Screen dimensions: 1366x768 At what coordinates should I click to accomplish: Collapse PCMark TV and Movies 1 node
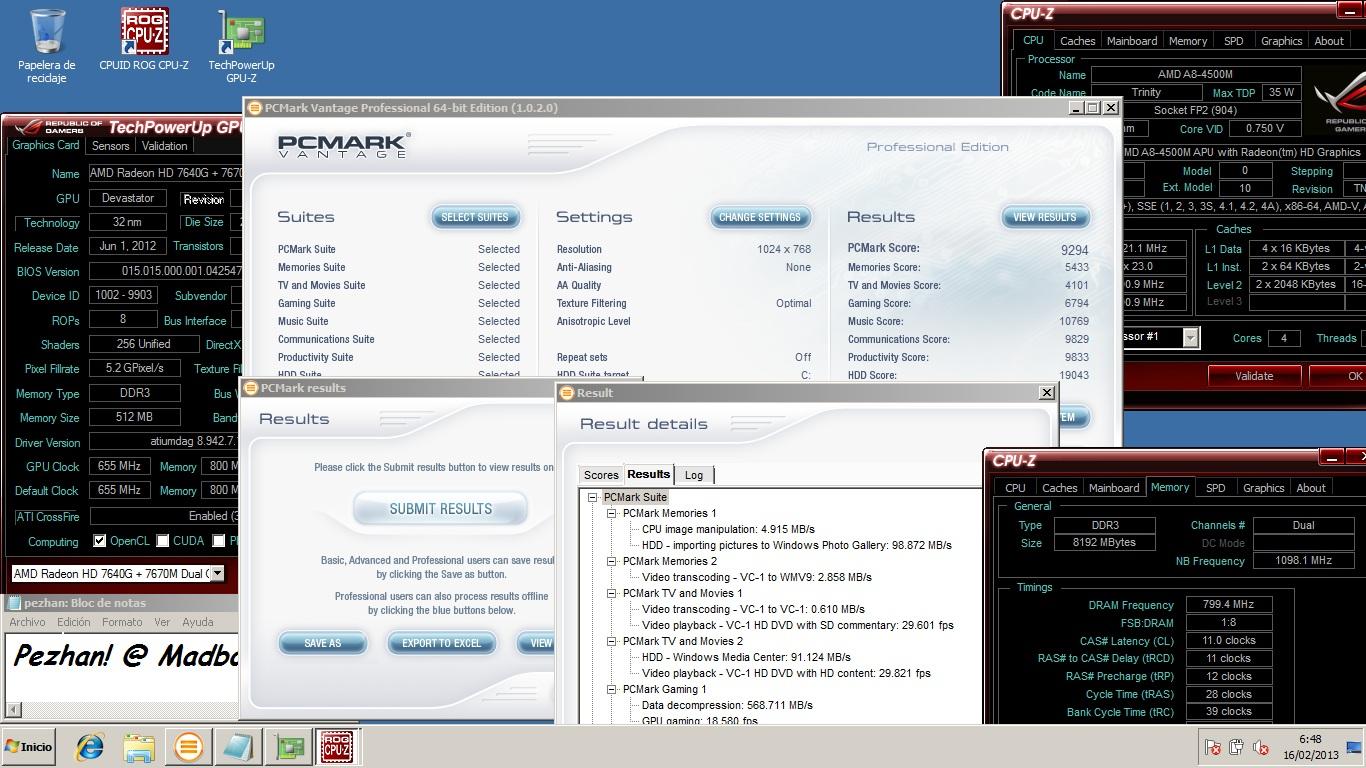pyautogui.click(x=612, y=593)
